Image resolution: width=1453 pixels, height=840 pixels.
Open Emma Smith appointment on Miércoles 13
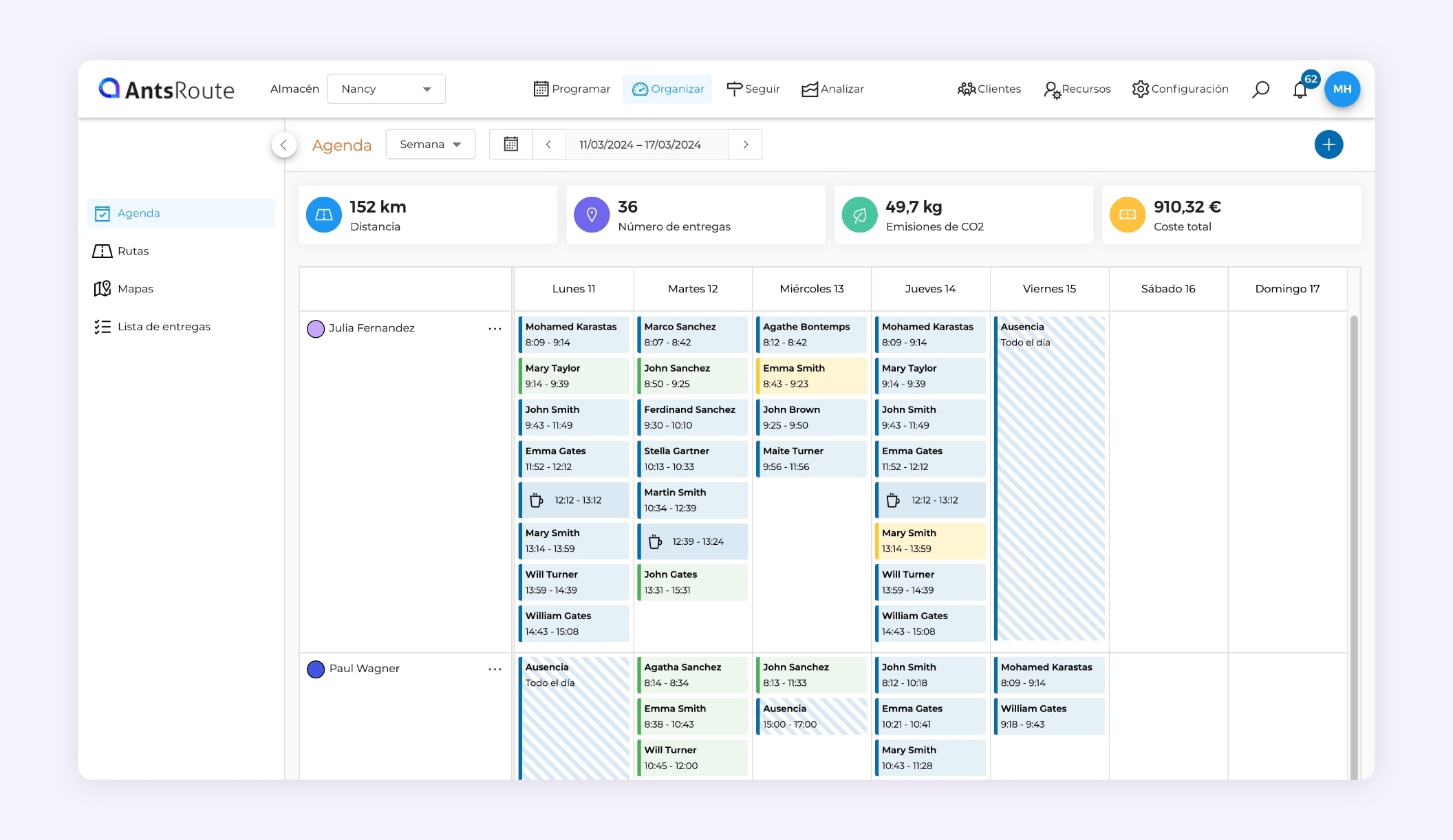(811, 376)
